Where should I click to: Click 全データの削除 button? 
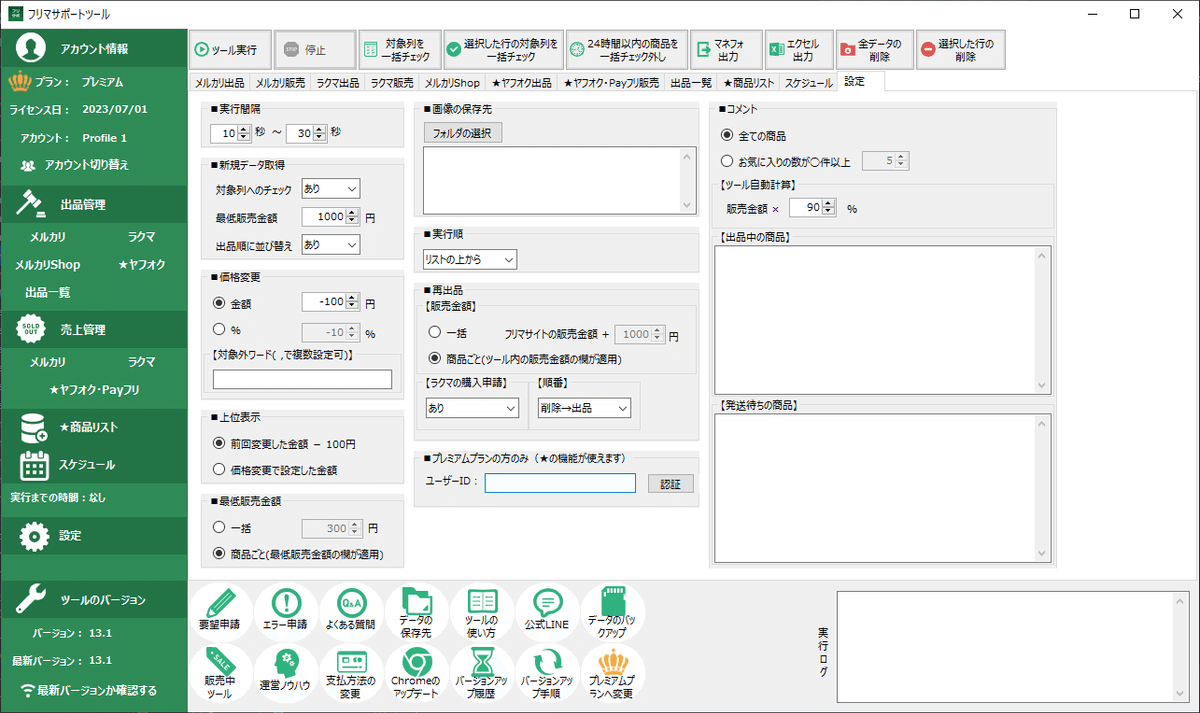click(875, 49)
